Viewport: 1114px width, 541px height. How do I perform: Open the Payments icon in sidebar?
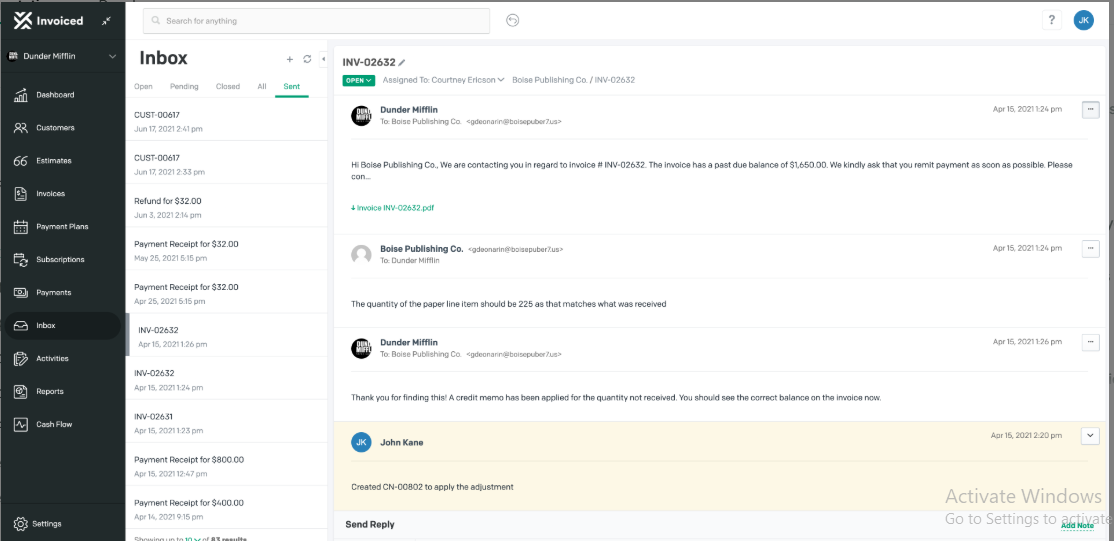pyautogui.click(x=21, y=292)
